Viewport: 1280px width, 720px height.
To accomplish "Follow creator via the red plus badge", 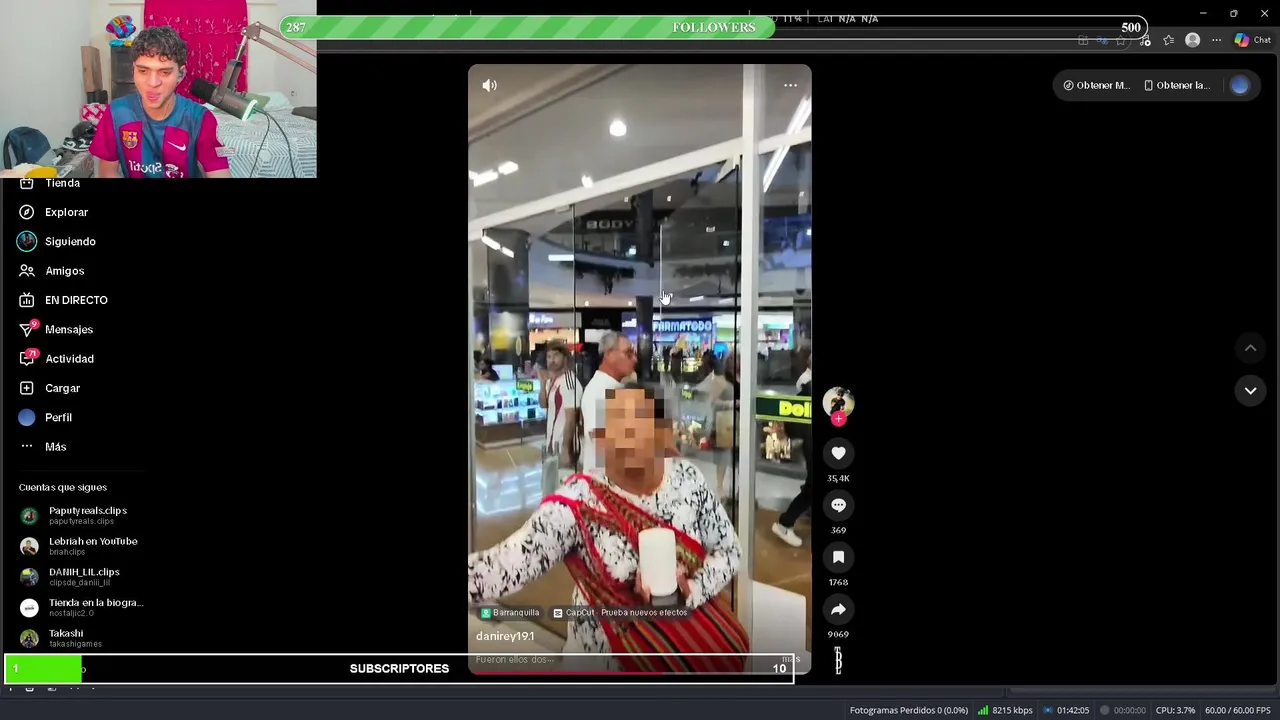I will (x=838, y=419).
